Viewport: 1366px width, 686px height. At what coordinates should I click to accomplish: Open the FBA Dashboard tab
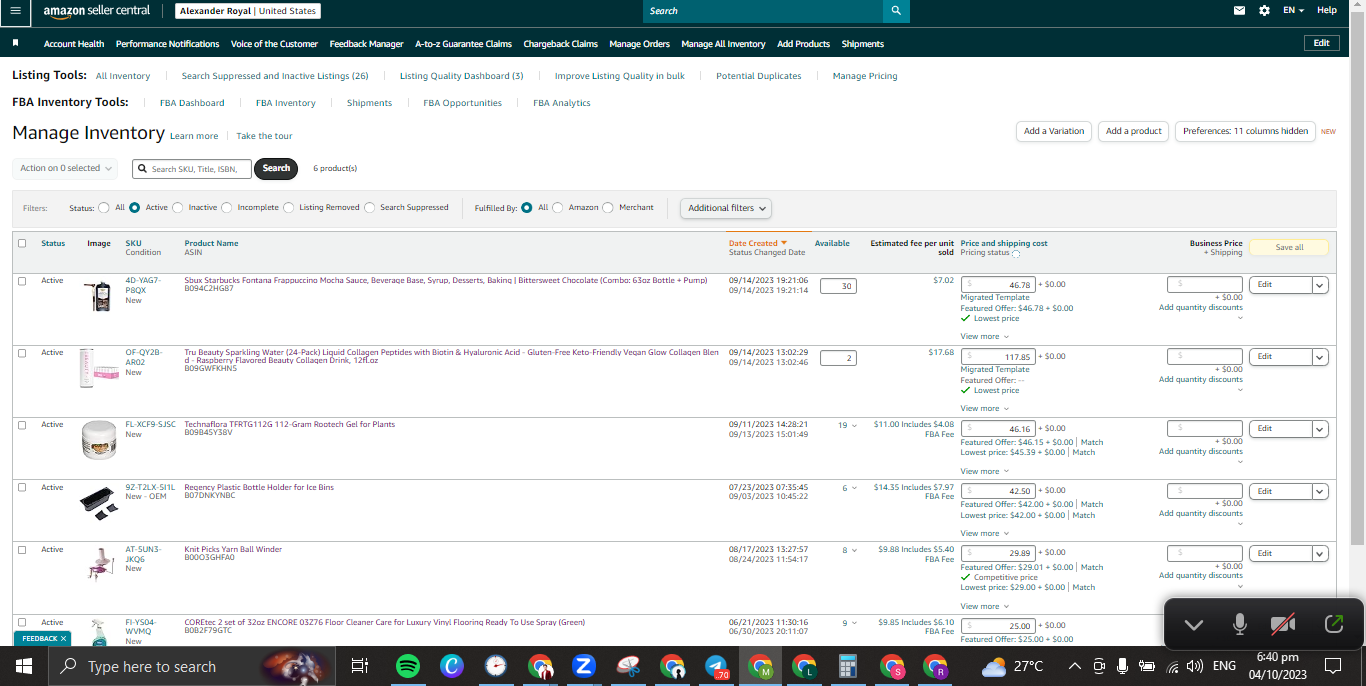pos(192,103)
